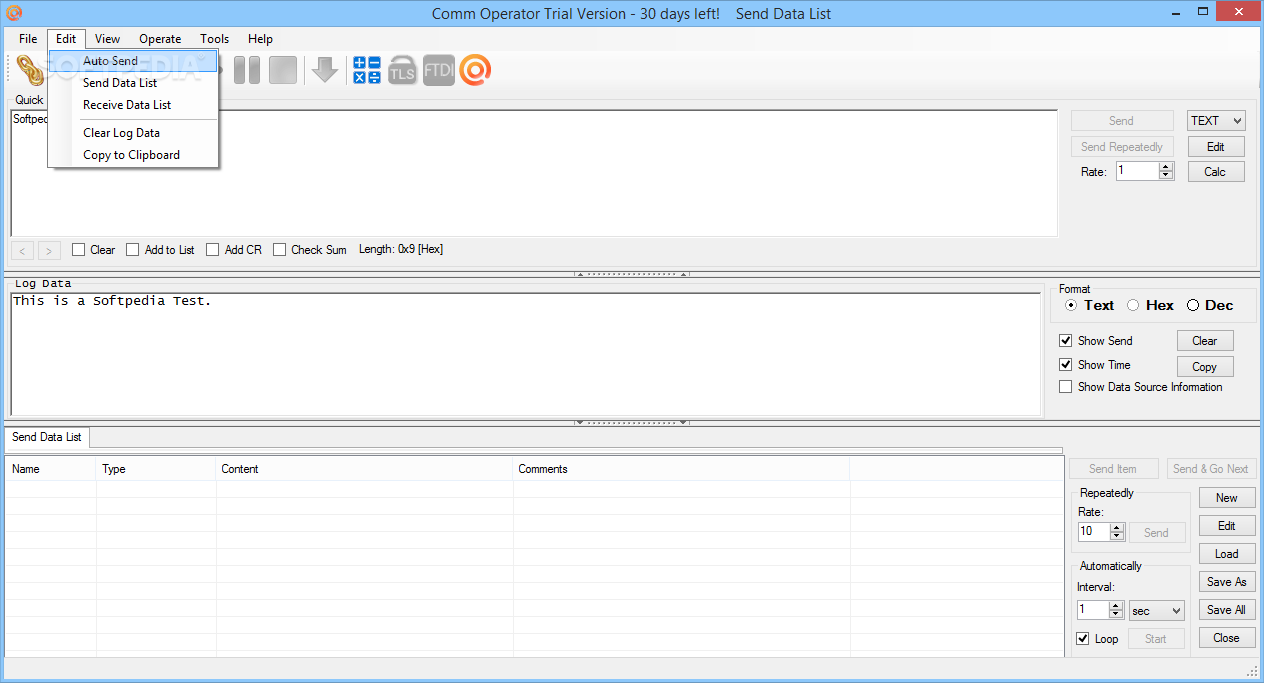Image resolution: width=1264 pixels, height=683 pixels.
Task: Open the Tools menu
Action: pyautogui.click(x=215, y=39)
